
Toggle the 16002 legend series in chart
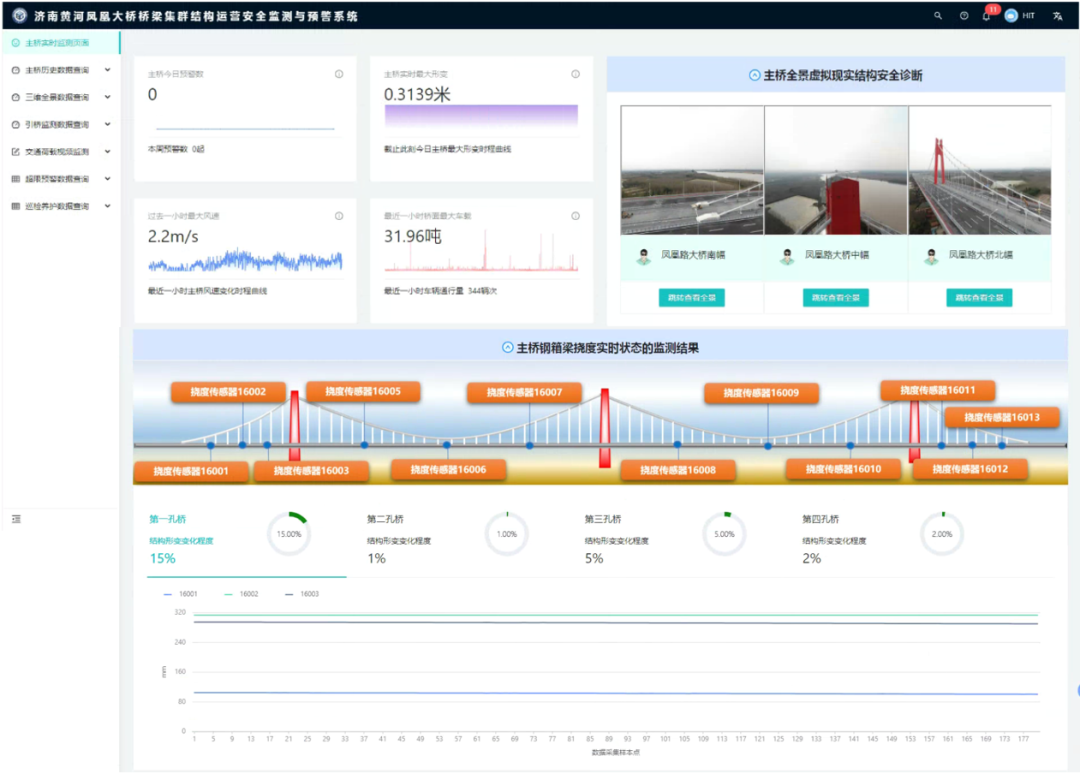click(241, 594)
